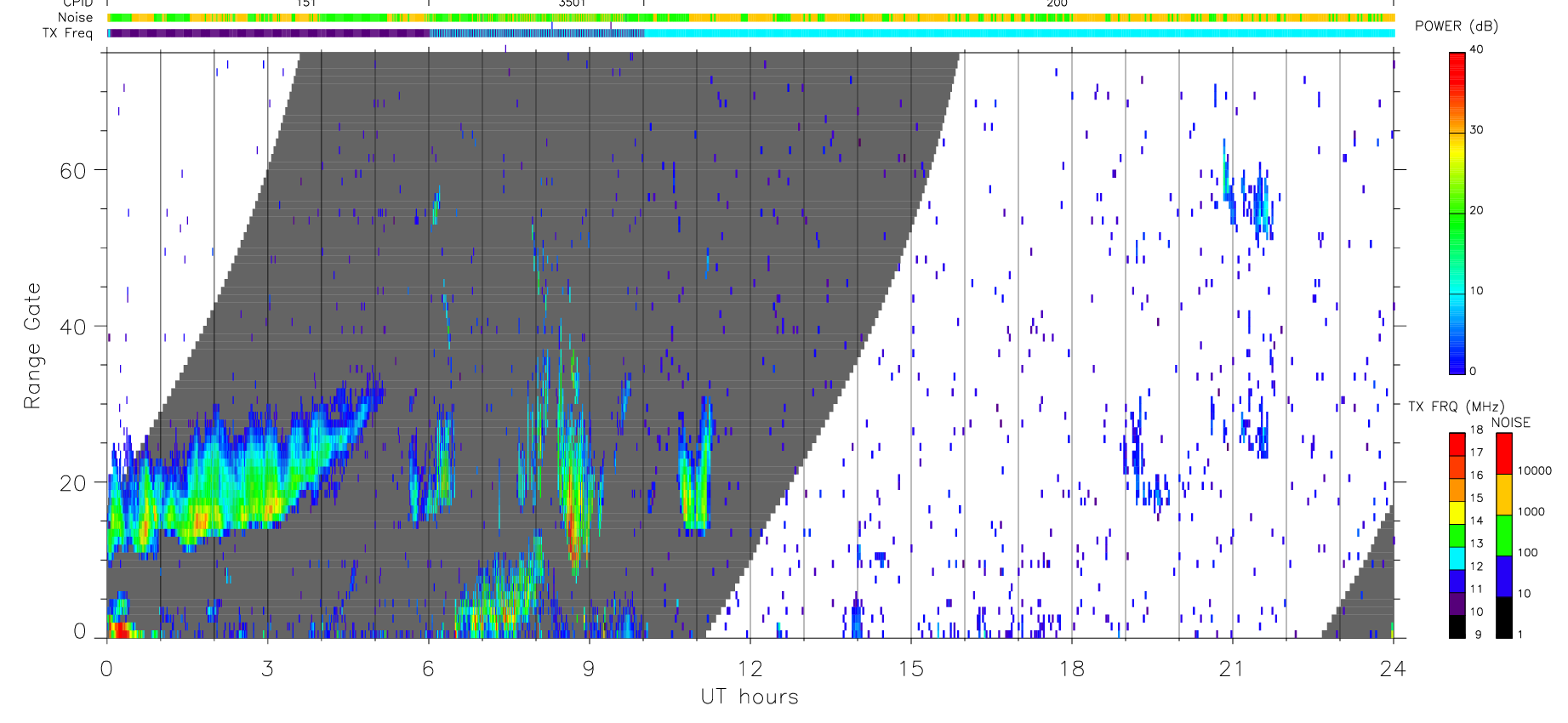The image size is (1568, 723).
Task: Click TX FRQ legend label '16'
Action: (1476, 475)
